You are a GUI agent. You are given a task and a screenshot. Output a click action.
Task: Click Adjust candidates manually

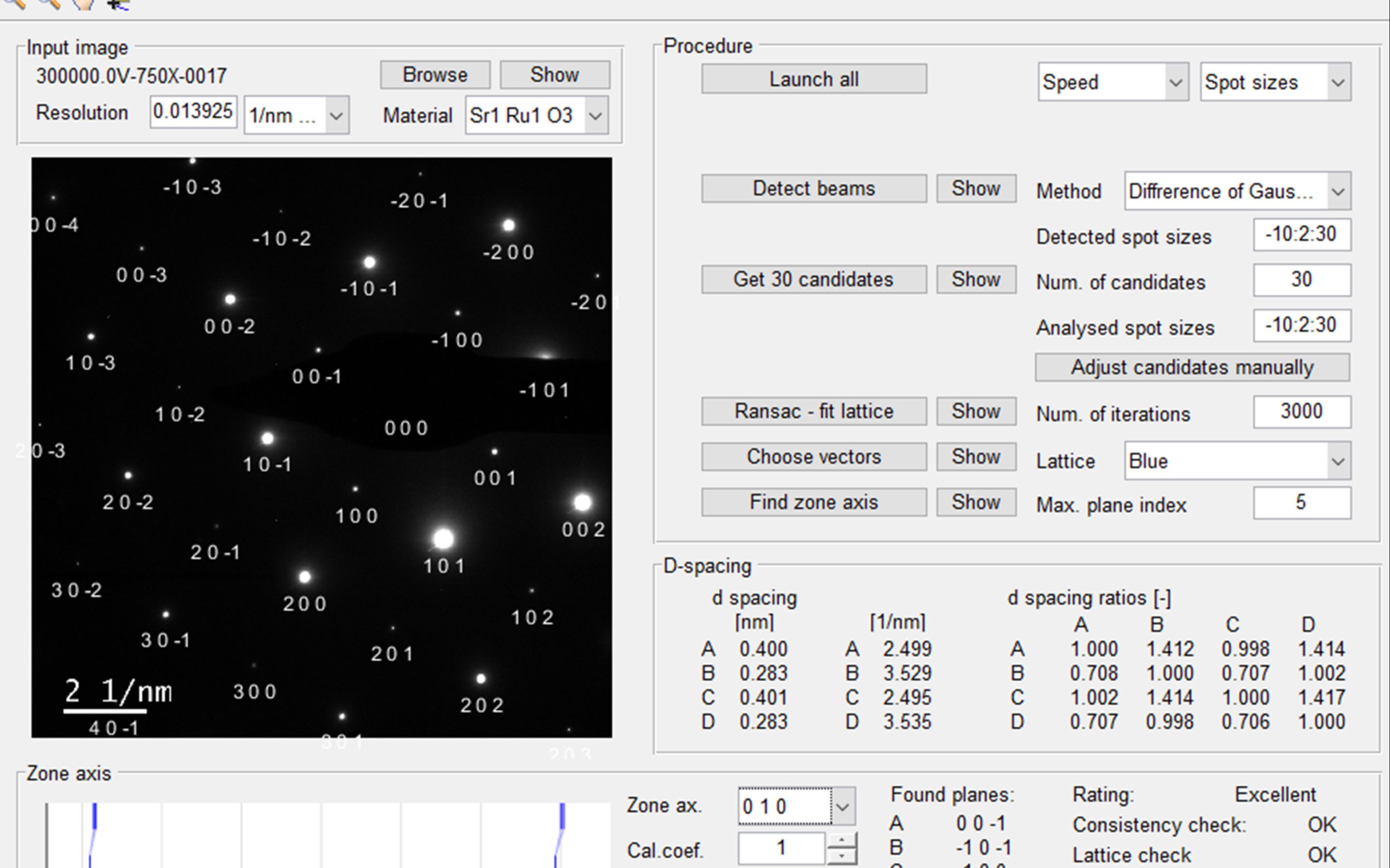(1192, 368)
